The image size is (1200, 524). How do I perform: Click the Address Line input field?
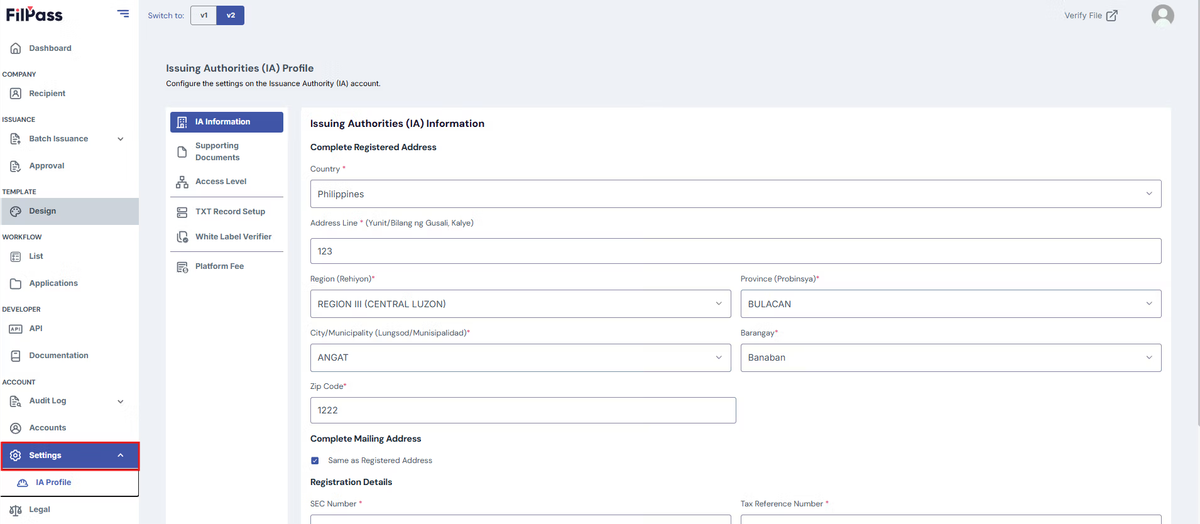736,251
